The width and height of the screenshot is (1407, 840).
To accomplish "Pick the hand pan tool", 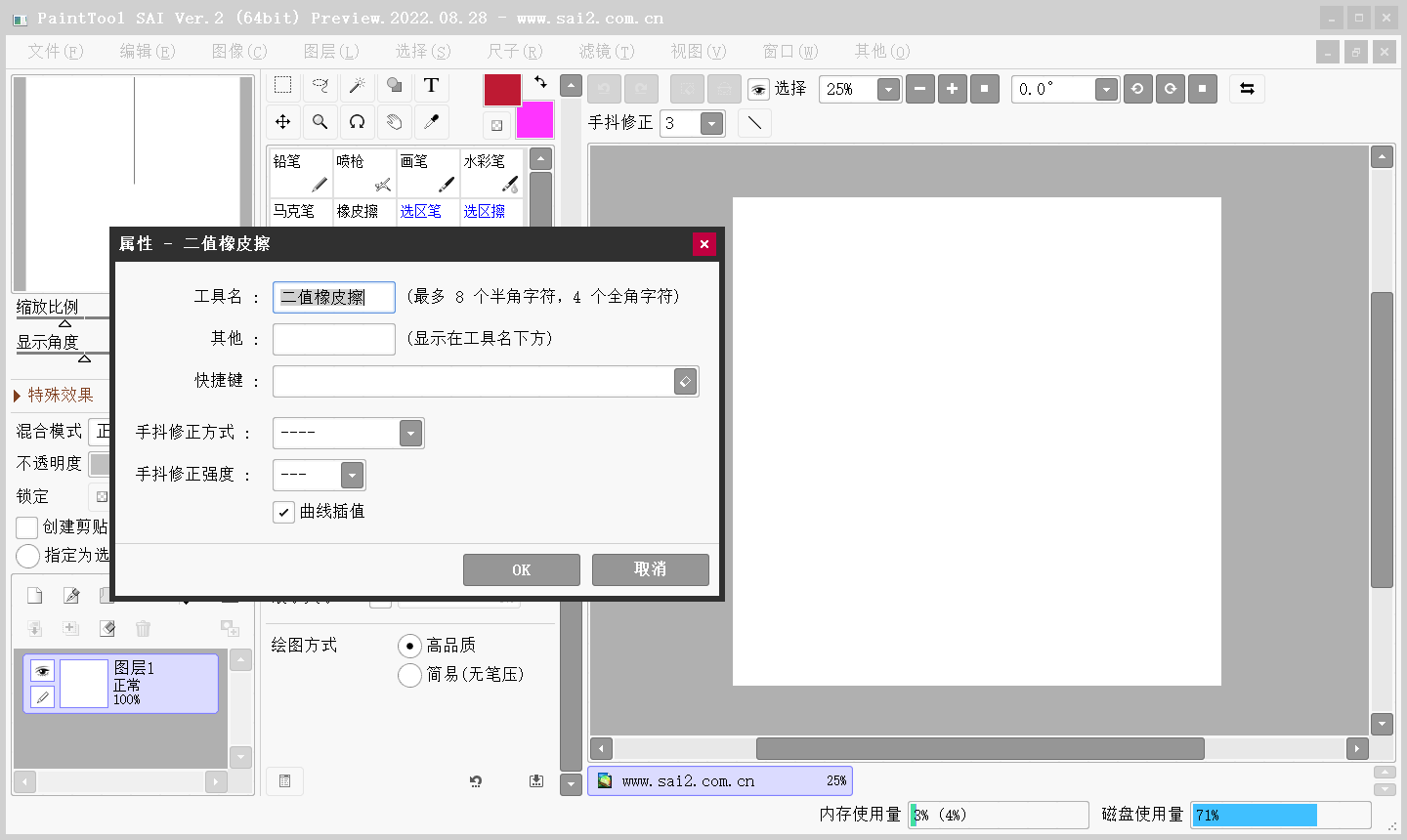I will tap(395, 122).
